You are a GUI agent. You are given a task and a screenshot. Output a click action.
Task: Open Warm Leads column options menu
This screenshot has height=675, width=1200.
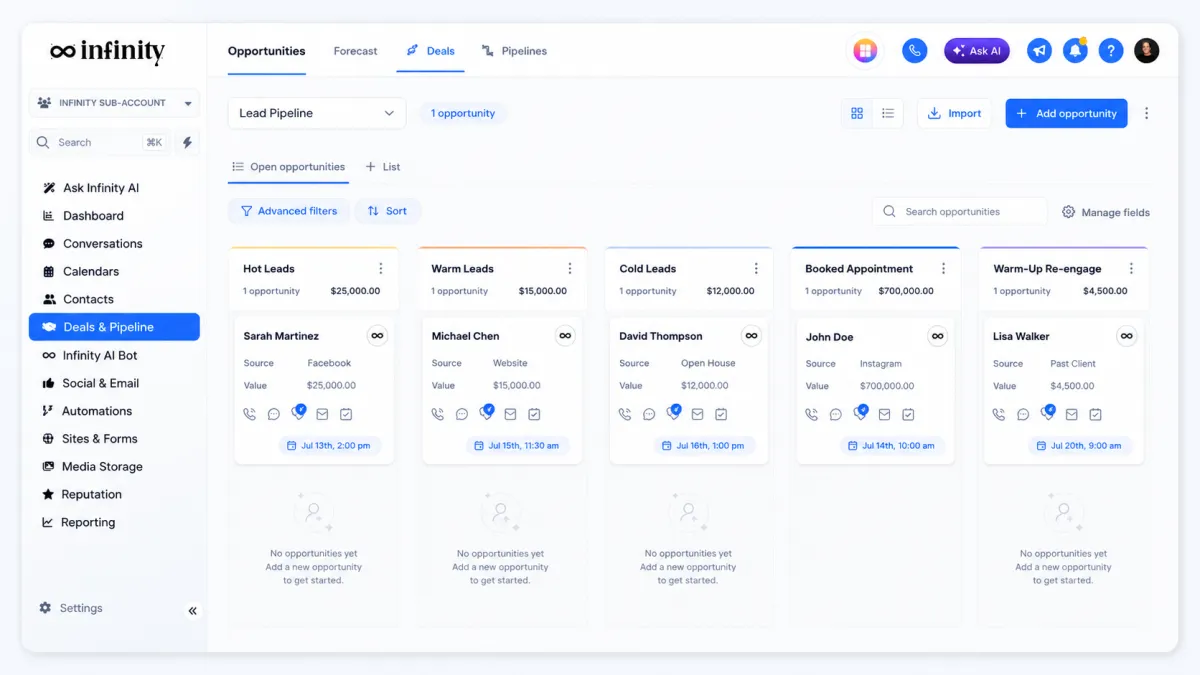coord(570,269)
